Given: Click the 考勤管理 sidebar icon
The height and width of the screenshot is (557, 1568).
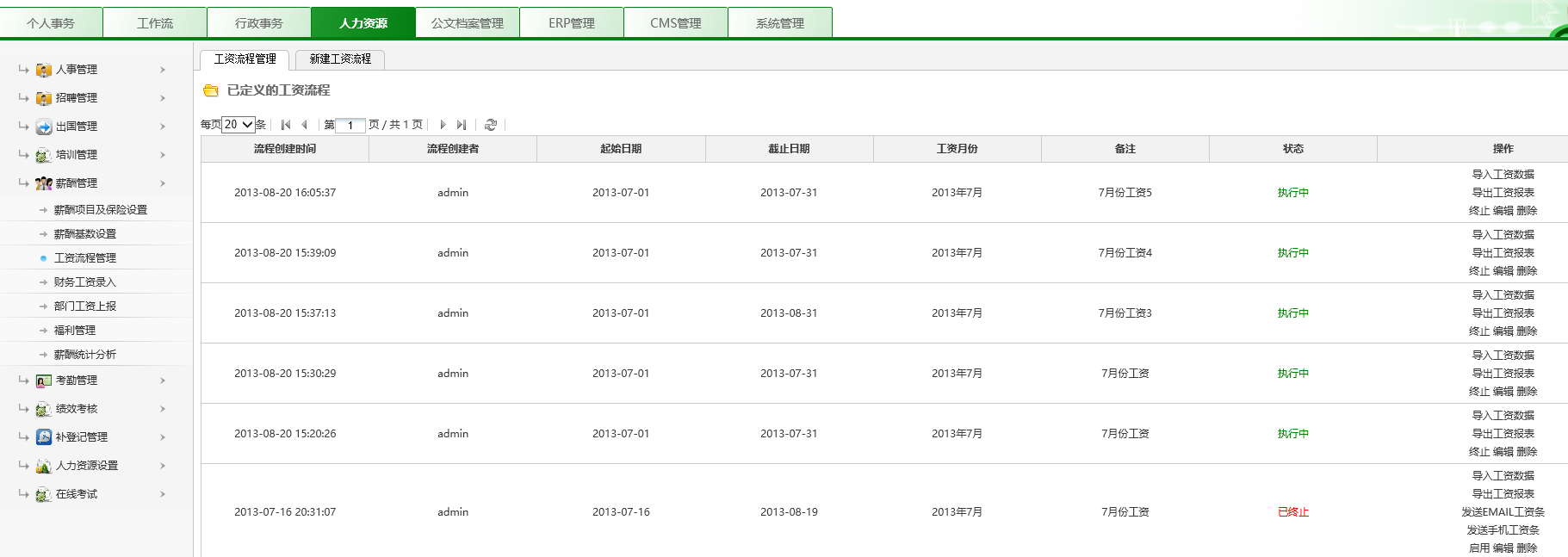Looking at the screenshot, I should pyautogui.click(x=44, y=381).
